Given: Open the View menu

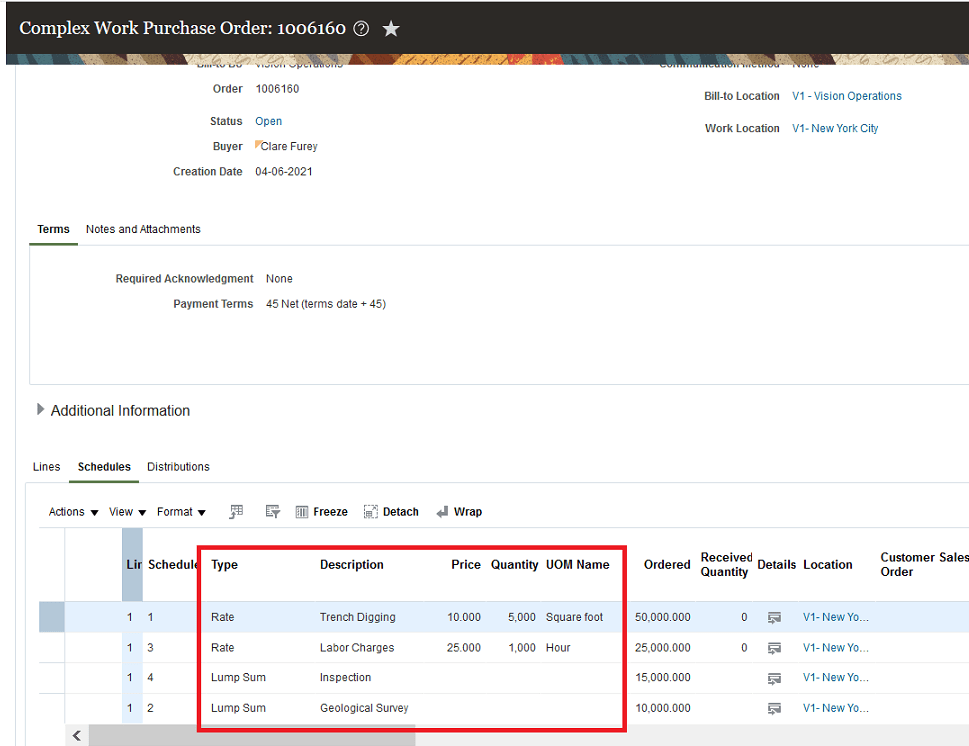Looking at the screenshot, I should click(120, 511).
